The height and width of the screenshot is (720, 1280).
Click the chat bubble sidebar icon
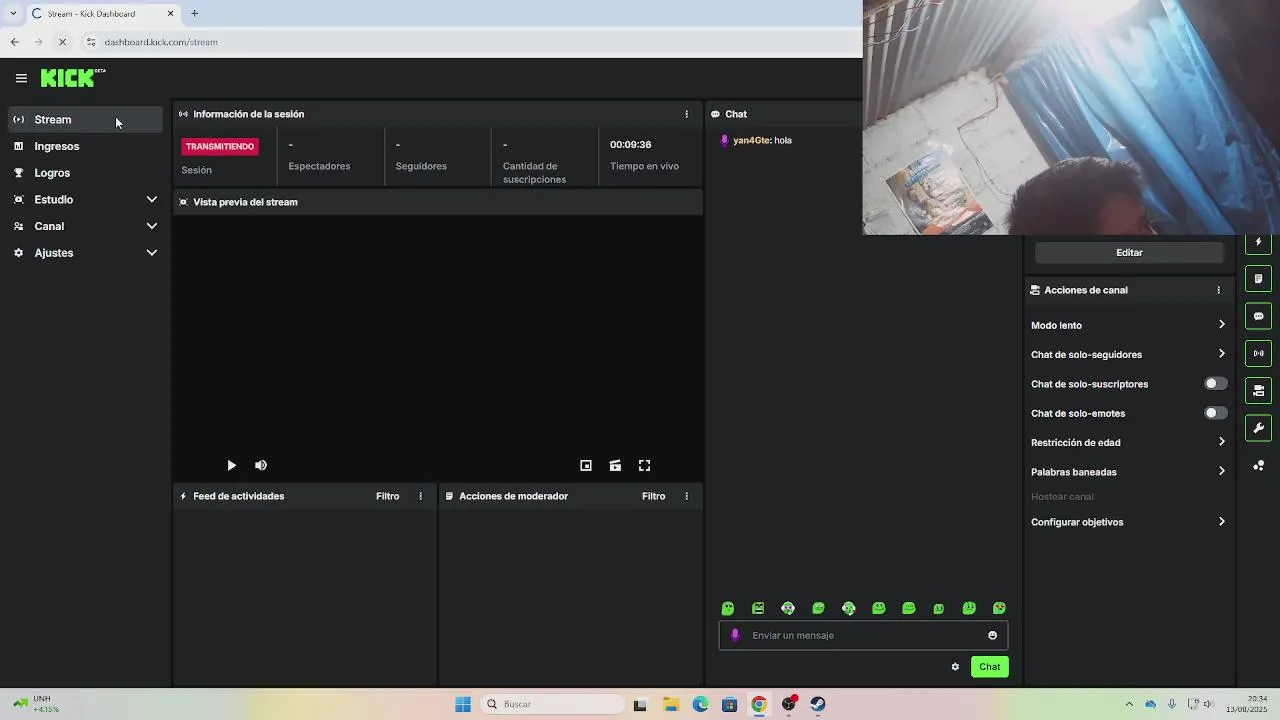click(1258, 316)
